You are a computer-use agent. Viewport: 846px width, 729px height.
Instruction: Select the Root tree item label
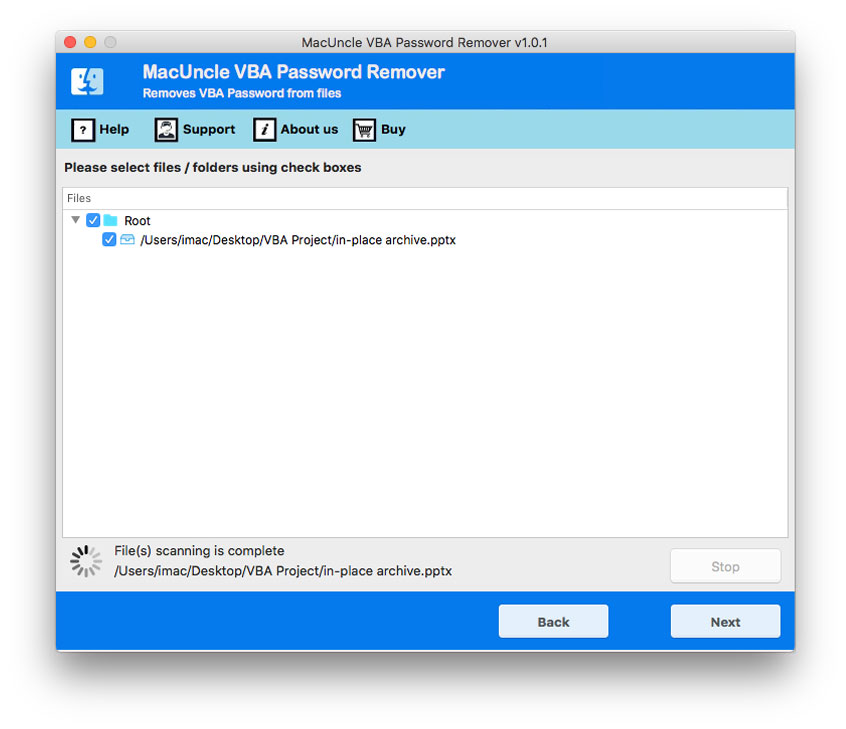[x=137, y=221]
